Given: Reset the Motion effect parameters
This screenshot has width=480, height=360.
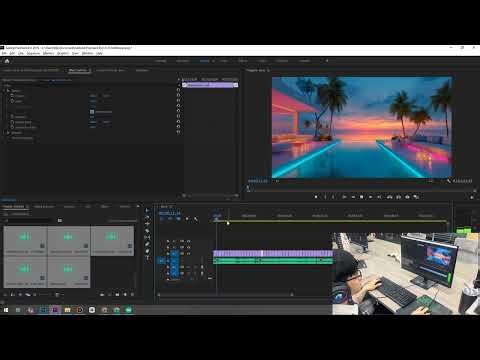Looking at the screenshot, I should tap(178, 91).
